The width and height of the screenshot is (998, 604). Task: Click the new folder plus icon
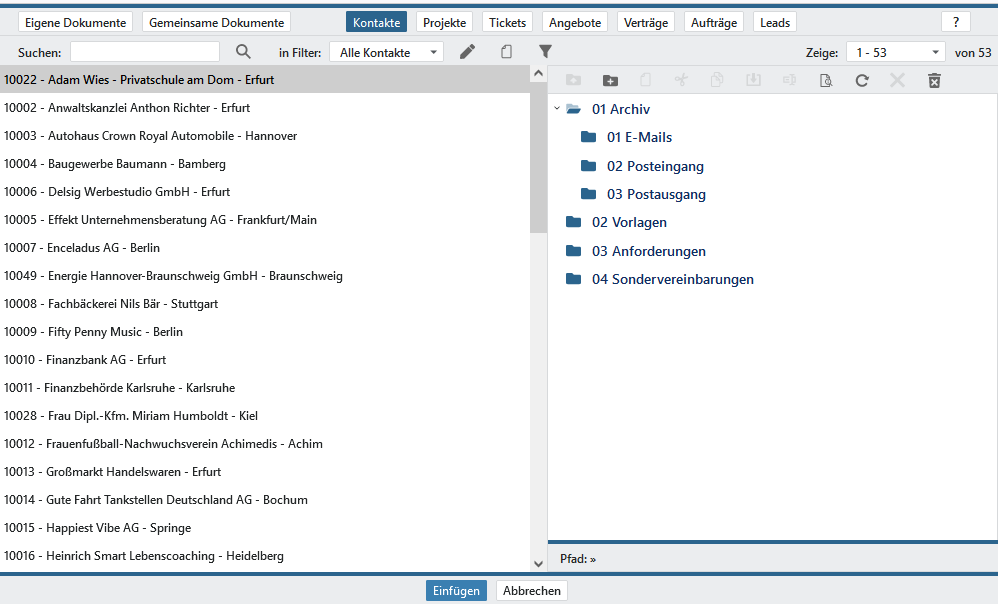610,81
